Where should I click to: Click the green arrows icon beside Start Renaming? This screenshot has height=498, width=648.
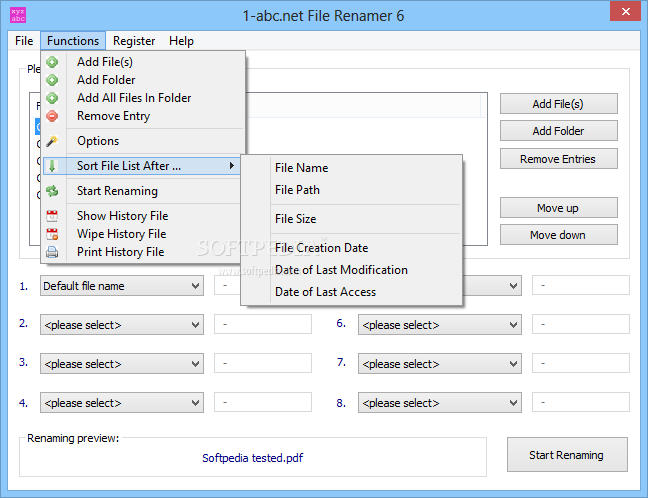click(x=52, y=191)
